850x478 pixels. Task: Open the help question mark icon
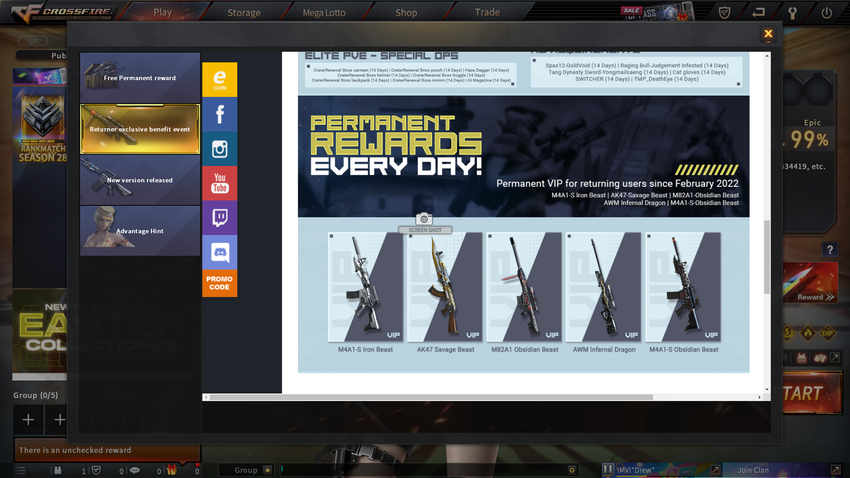[x=829, y=249]
